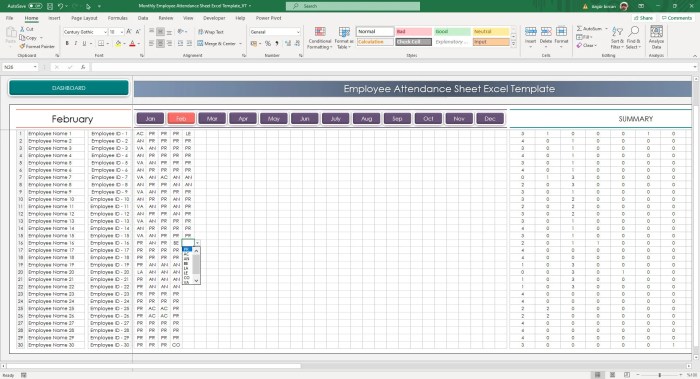Go to the DASHBOARD button

(x=69, y=88)
